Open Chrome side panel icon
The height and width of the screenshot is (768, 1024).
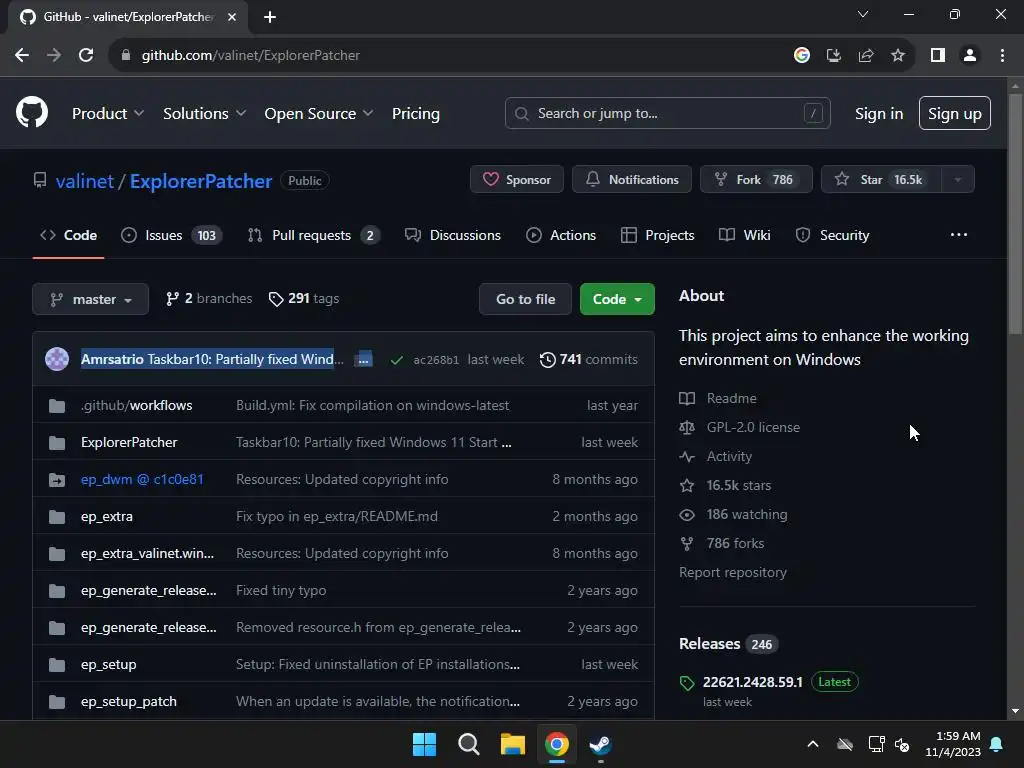click(x=937, y=56)
